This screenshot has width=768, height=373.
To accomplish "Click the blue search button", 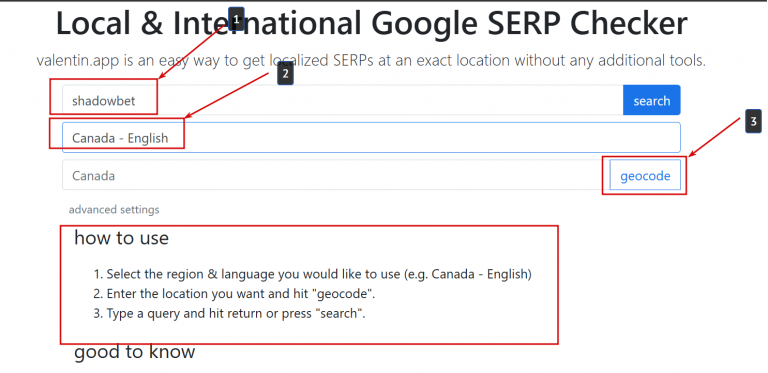I will tap(651, 100).
